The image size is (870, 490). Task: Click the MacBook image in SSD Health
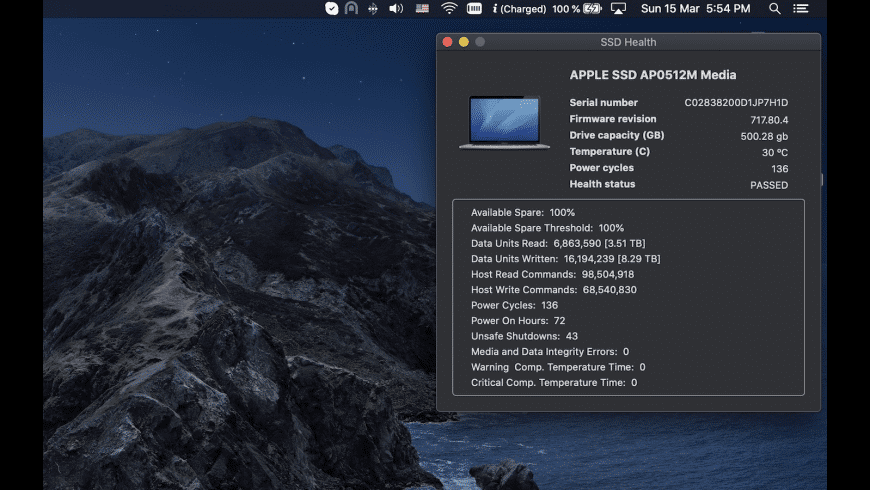click(504, 122)
